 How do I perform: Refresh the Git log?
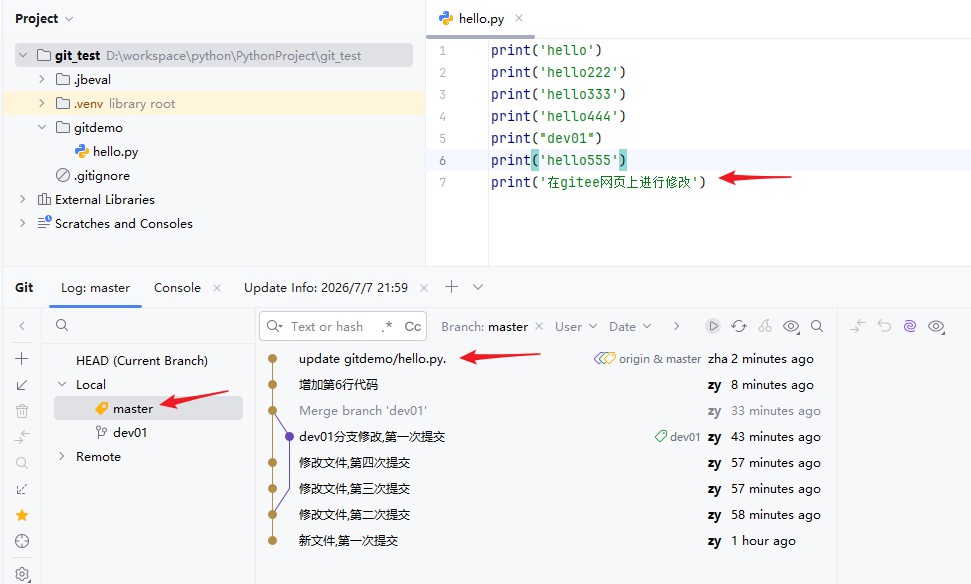pos(739,326)
